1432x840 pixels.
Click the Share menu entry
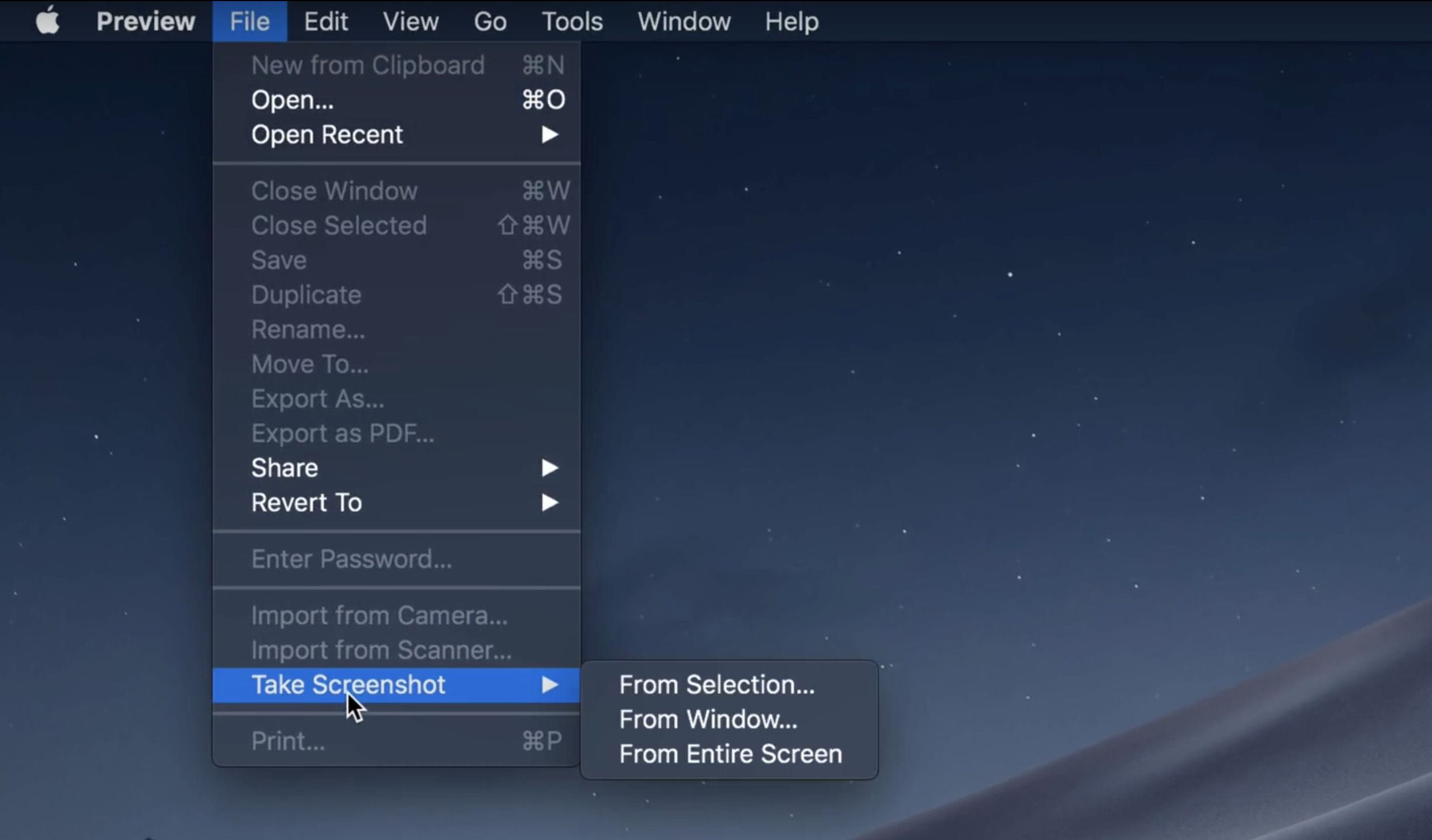[284, 468]
